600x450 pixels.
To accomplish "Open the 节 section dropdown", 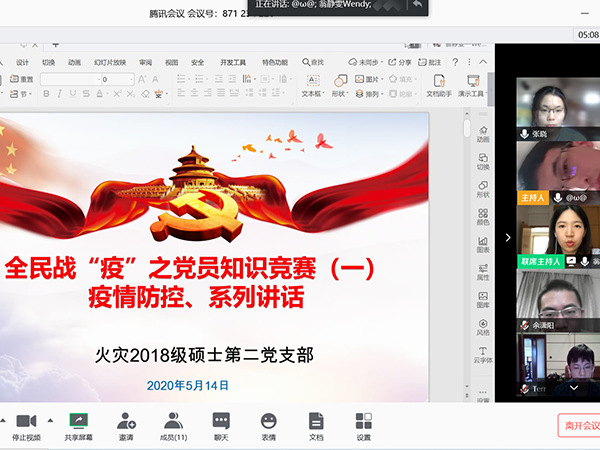I will click(21, 94).
